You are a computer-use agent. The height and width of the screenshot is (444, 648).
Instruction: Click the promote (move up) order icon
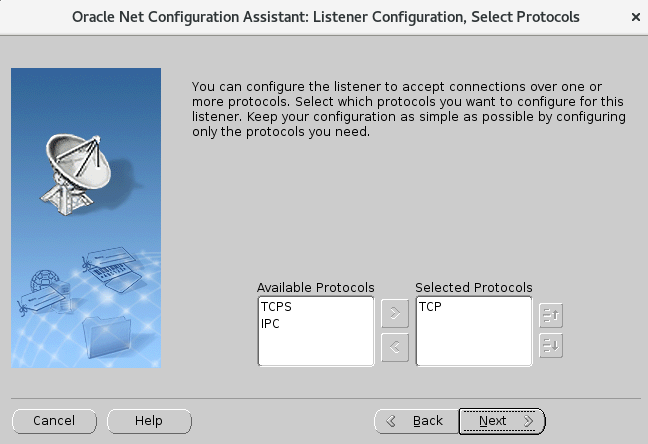(x=551, y=315)
